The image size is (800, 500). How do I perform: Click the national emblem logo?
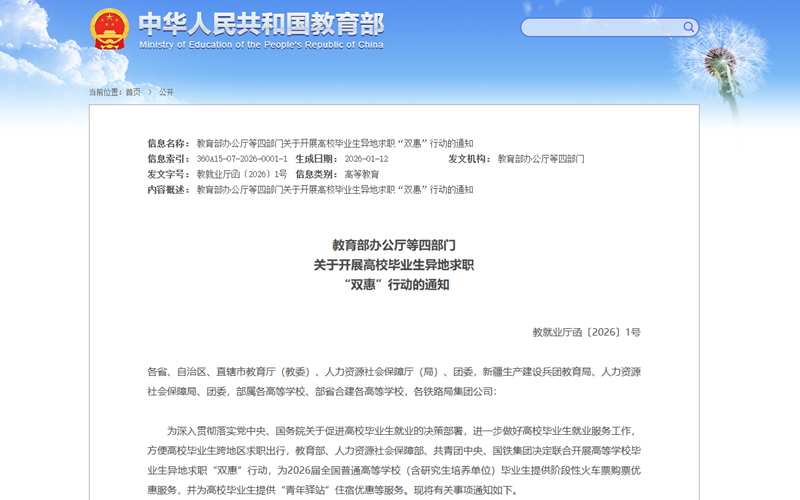(108, 29)
